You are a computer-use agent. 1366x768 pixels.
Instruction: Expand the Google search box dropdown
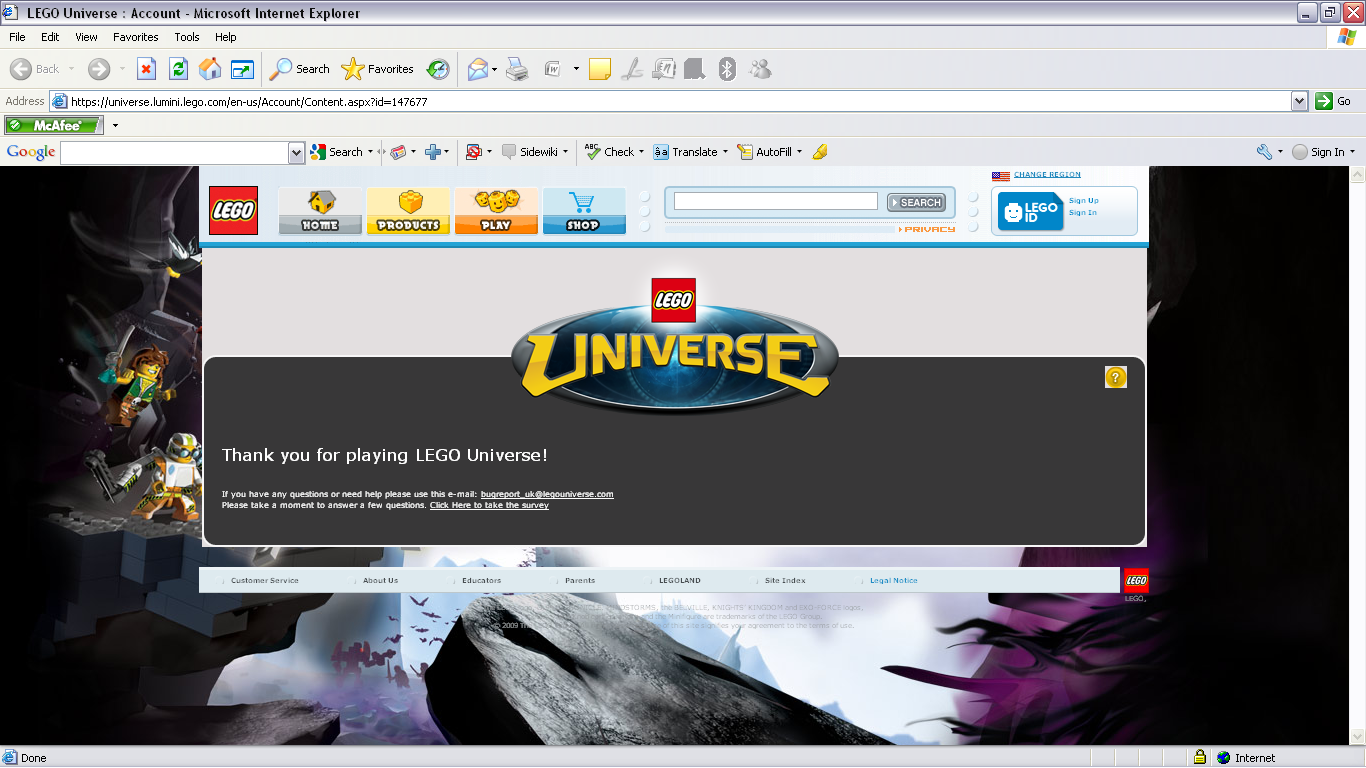(296, 153)
